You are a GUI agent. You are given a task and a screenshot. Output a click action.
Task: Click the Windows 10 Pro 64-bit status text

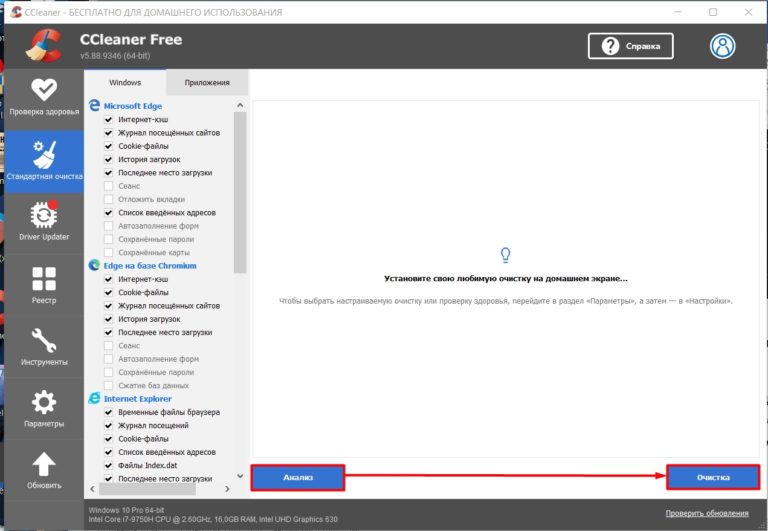tap(126, 510)
